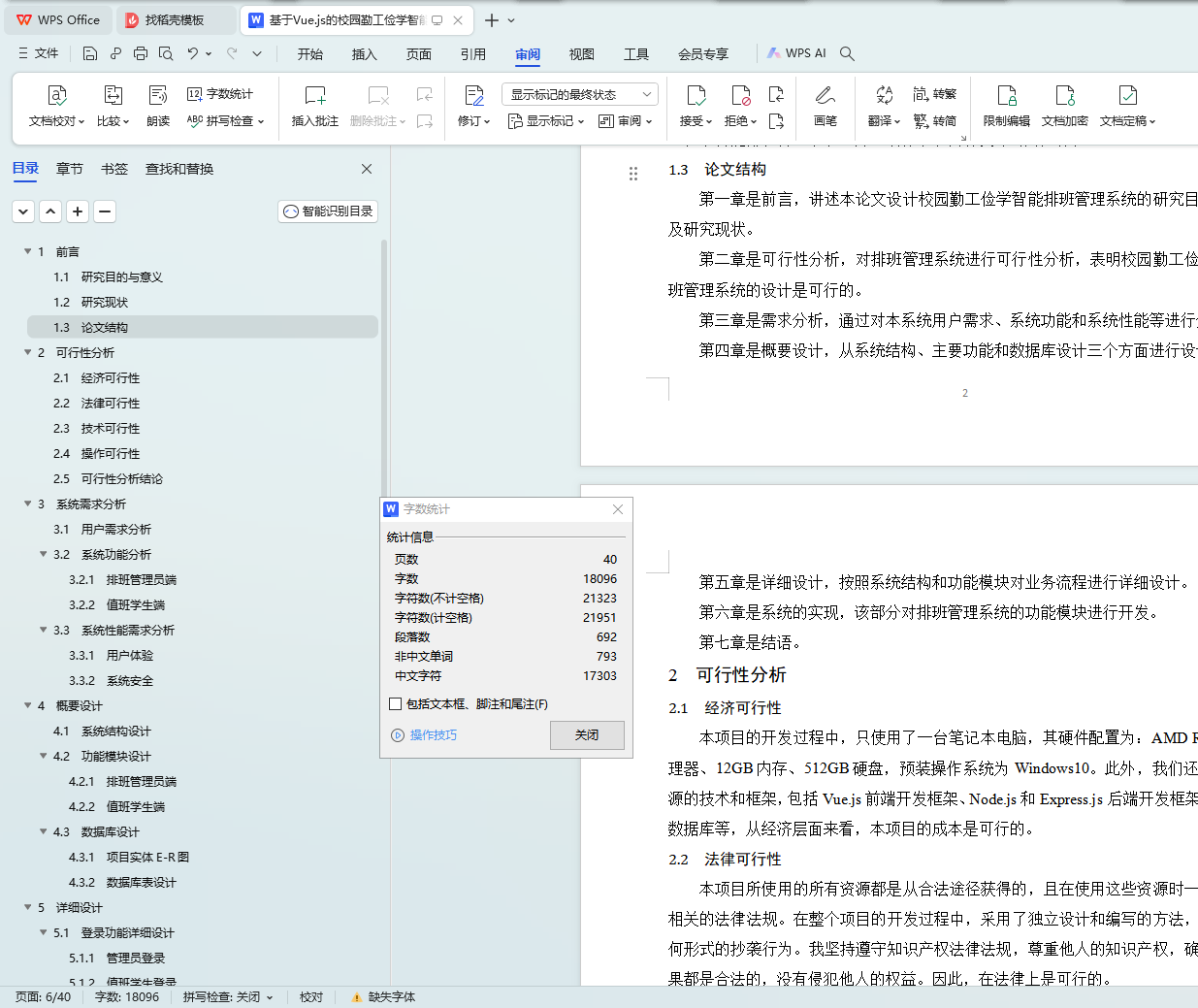The width and height of the screenshot is (1198, 1008).
Task: Convert text with 转繁 button
Action: 935,94
